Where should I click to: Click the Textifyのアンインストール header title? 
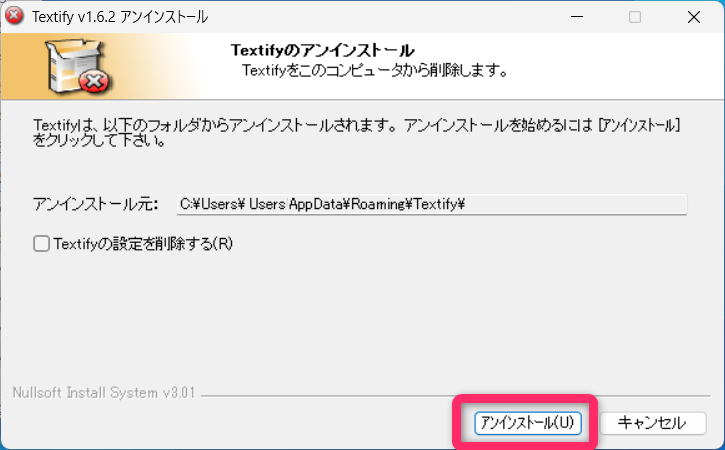[322, 50]
